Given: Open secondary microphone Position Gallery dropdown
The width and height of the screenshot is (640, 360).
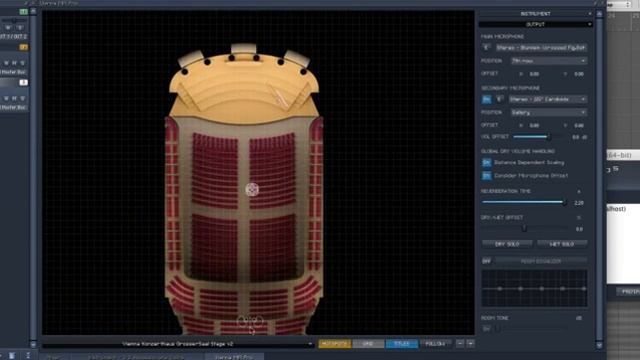Looking at the screenshot, I should 549,112.
